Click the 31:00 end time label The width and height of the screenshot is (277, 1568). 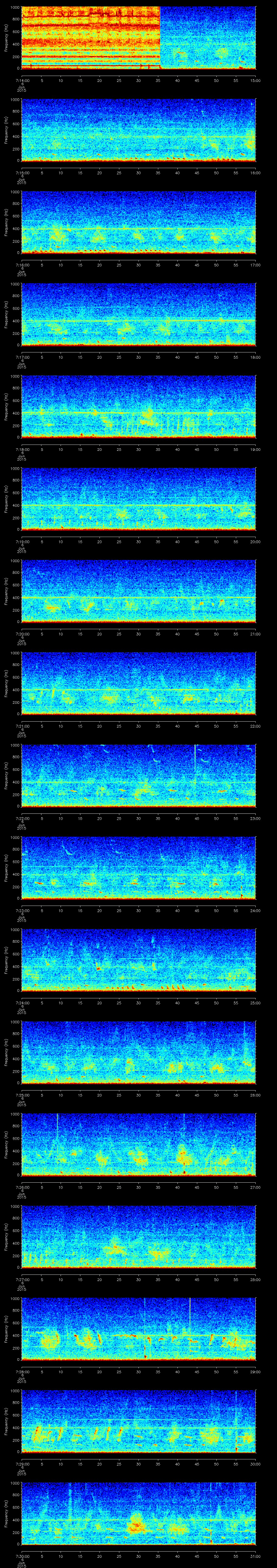tap(255, 1556)
